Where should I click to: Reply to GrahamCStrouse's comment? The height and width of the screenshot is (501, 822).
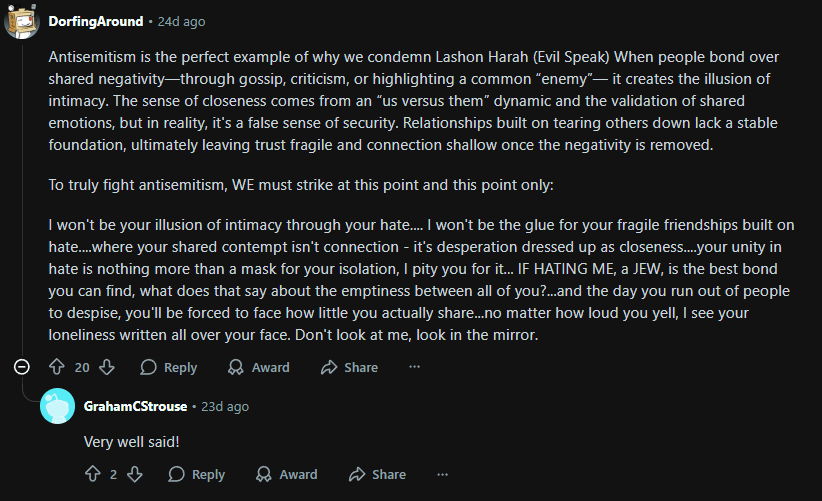click(x=197, y=474)
